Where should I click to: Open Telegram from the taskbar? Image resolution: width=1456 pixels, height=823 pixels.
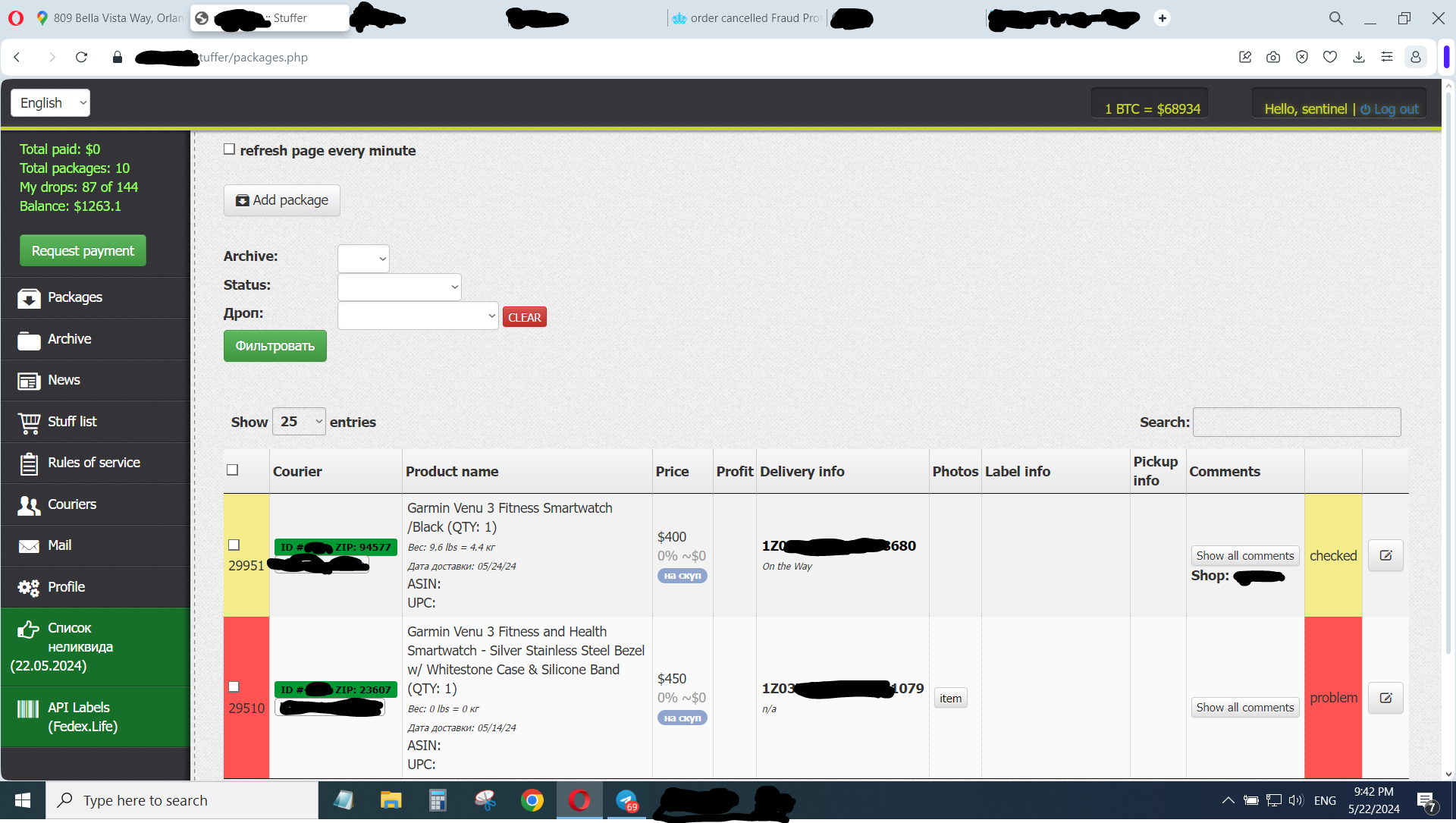(x=626, y=800)
